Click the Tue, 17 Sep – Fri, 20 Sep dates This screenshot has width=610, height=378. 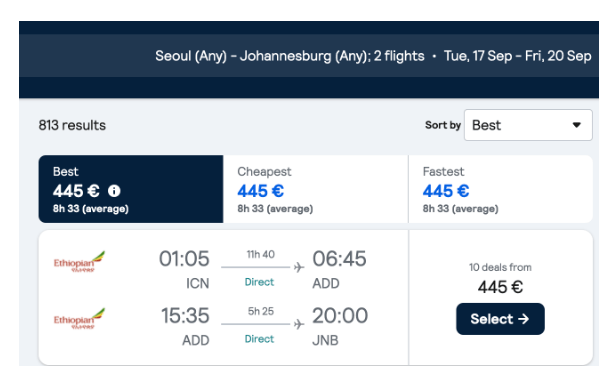tap(517, 56)
